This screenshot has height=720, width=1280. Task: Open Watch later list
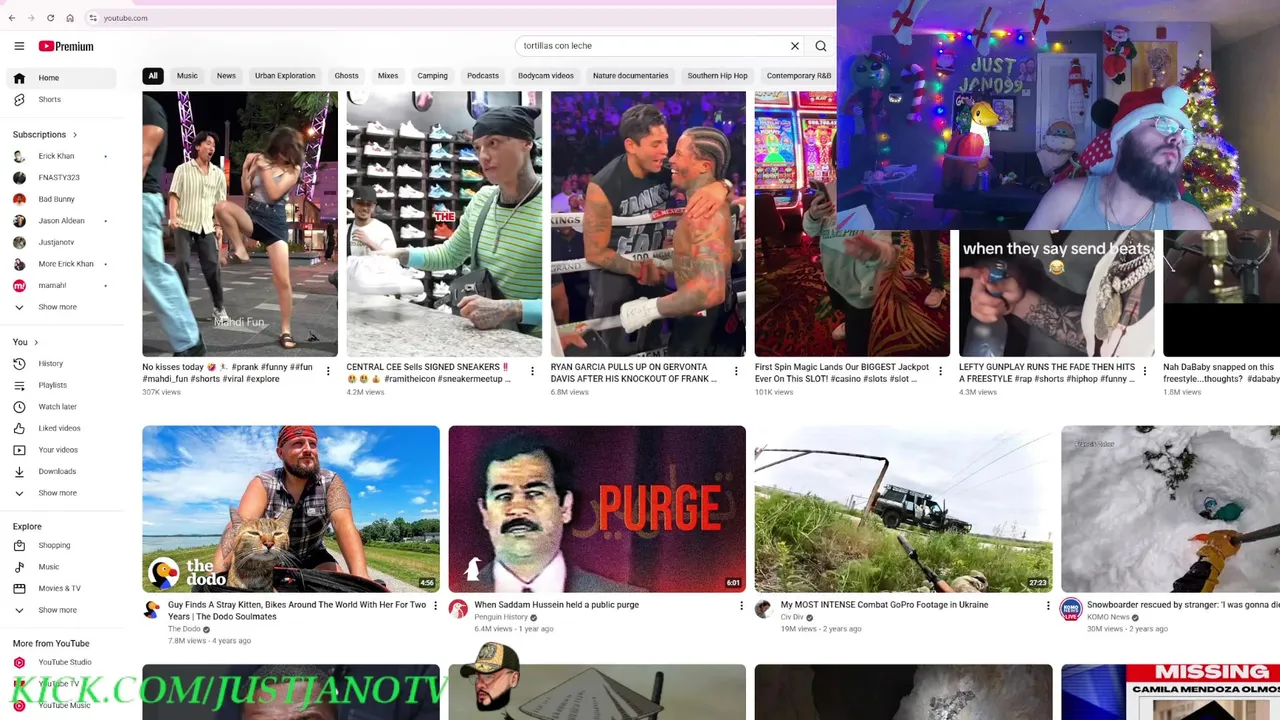point(62,407)
